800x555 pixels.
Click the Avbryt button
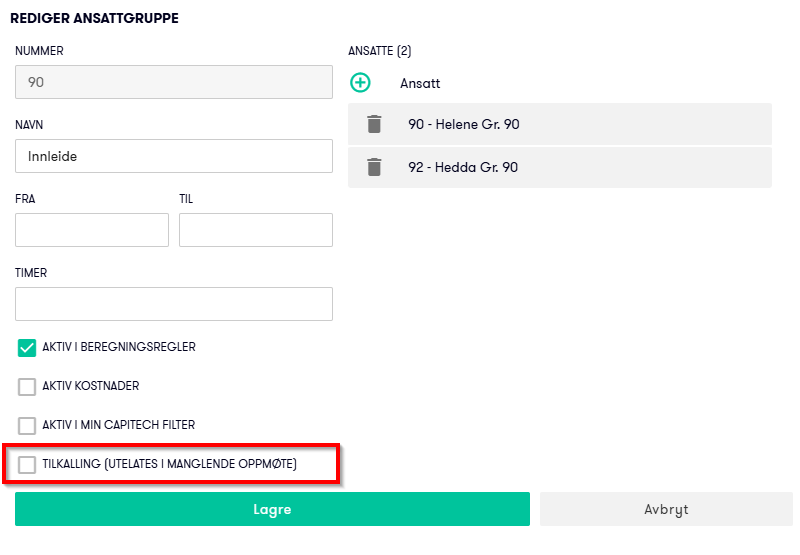tap(666, 509)
